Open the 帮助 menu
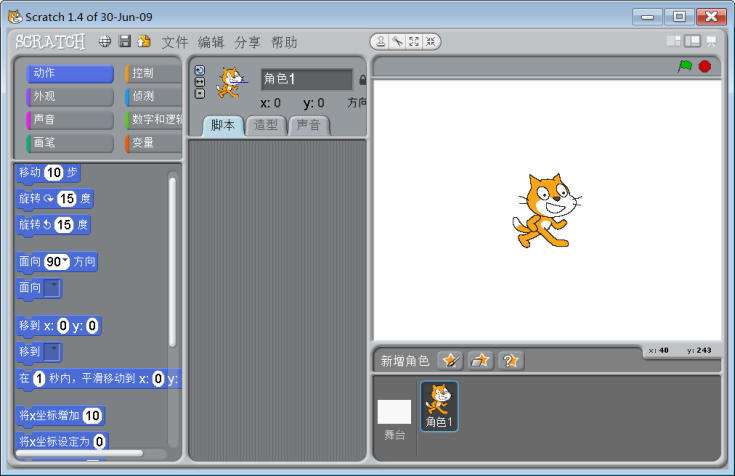The width and height of the screenshot is (735, 476). [284, 42]
